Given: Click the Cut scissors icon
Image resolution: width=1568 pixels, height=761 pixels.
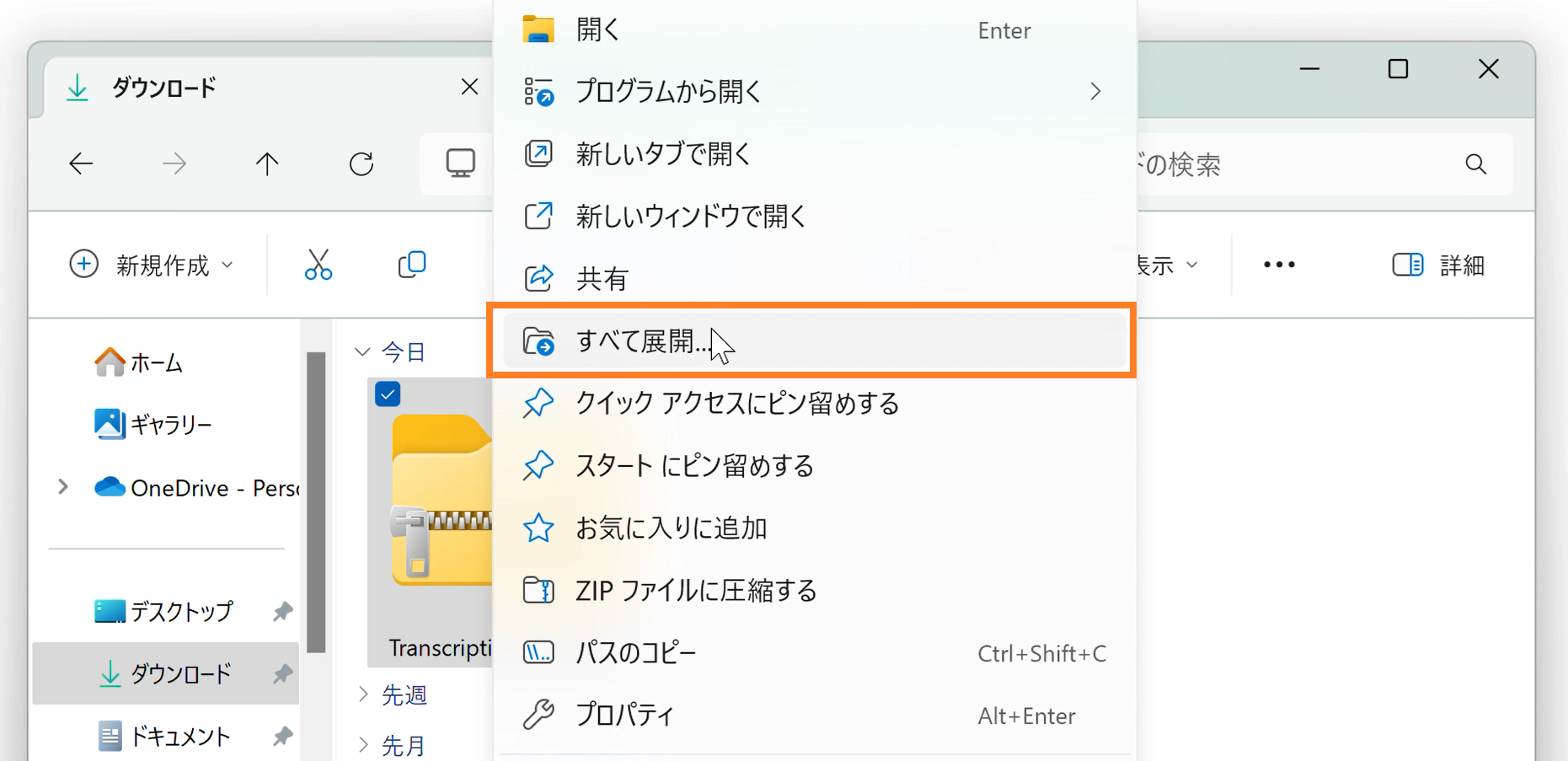Looking at the screenshot, I should 318,265.
